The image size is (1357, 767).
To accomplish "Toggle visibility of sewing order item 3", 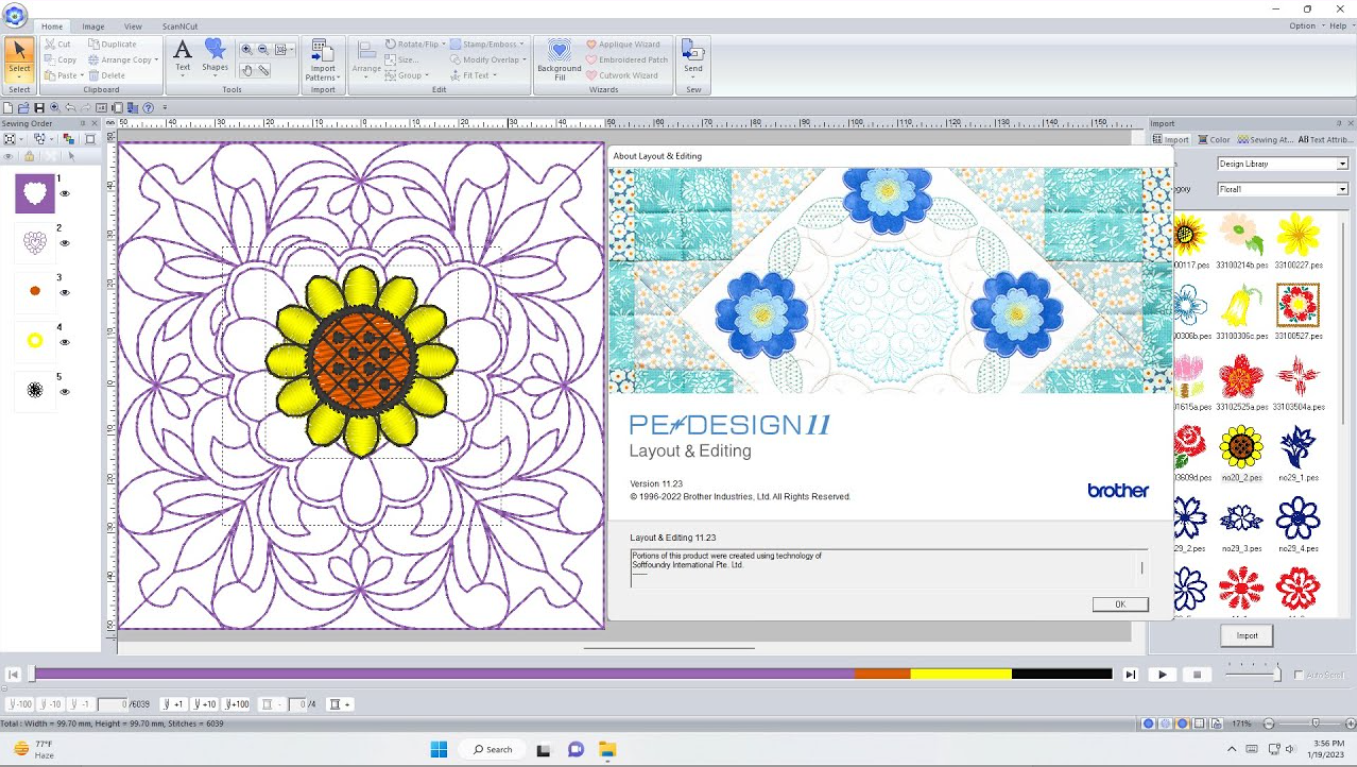I will click(x=65, y=292).
